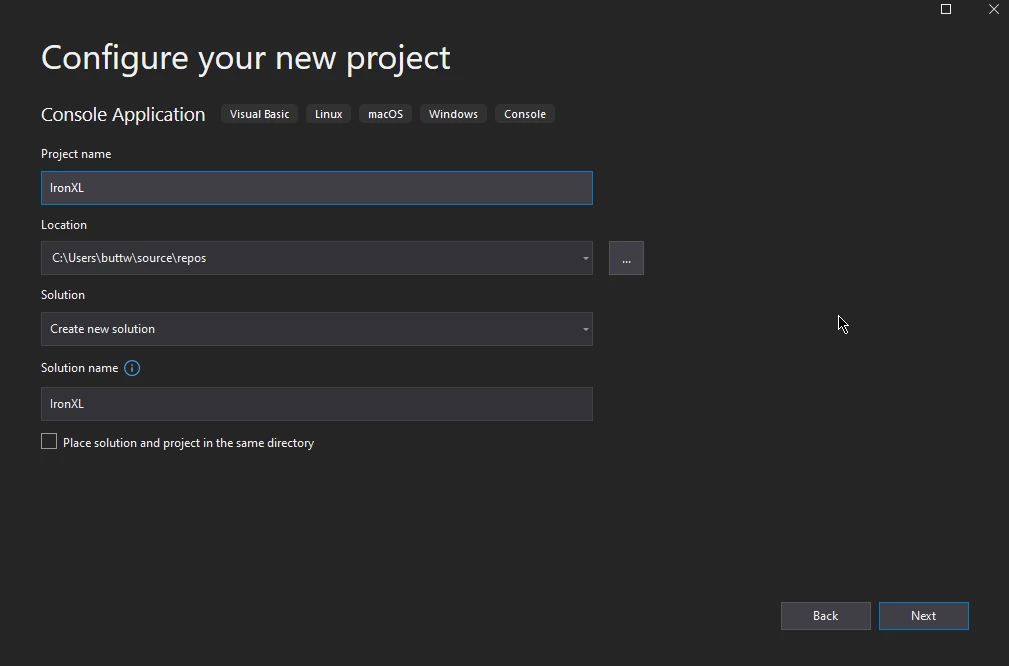Close the Configure your new project dialog
This screenshot has width=1009, height=666.
click(993, 9)
